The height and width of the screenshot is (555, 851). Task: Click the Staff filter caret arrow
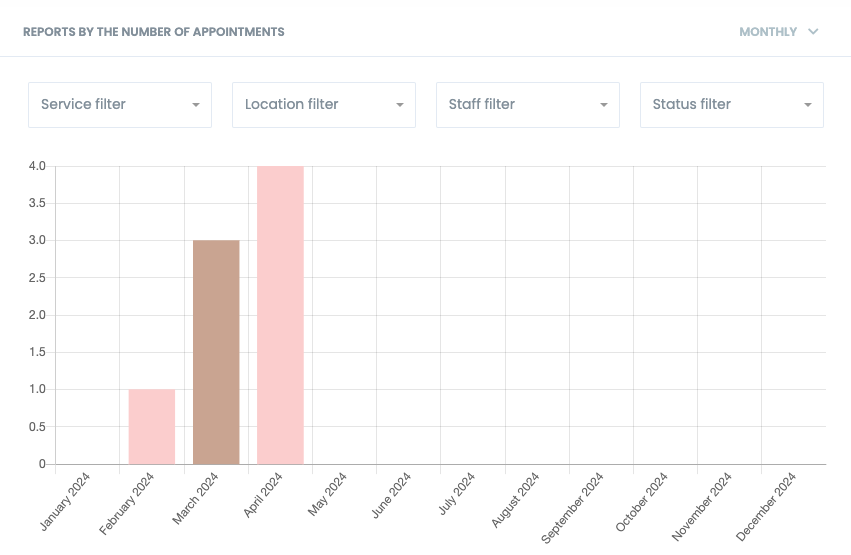pyautogui.click(x=604, y=105)
